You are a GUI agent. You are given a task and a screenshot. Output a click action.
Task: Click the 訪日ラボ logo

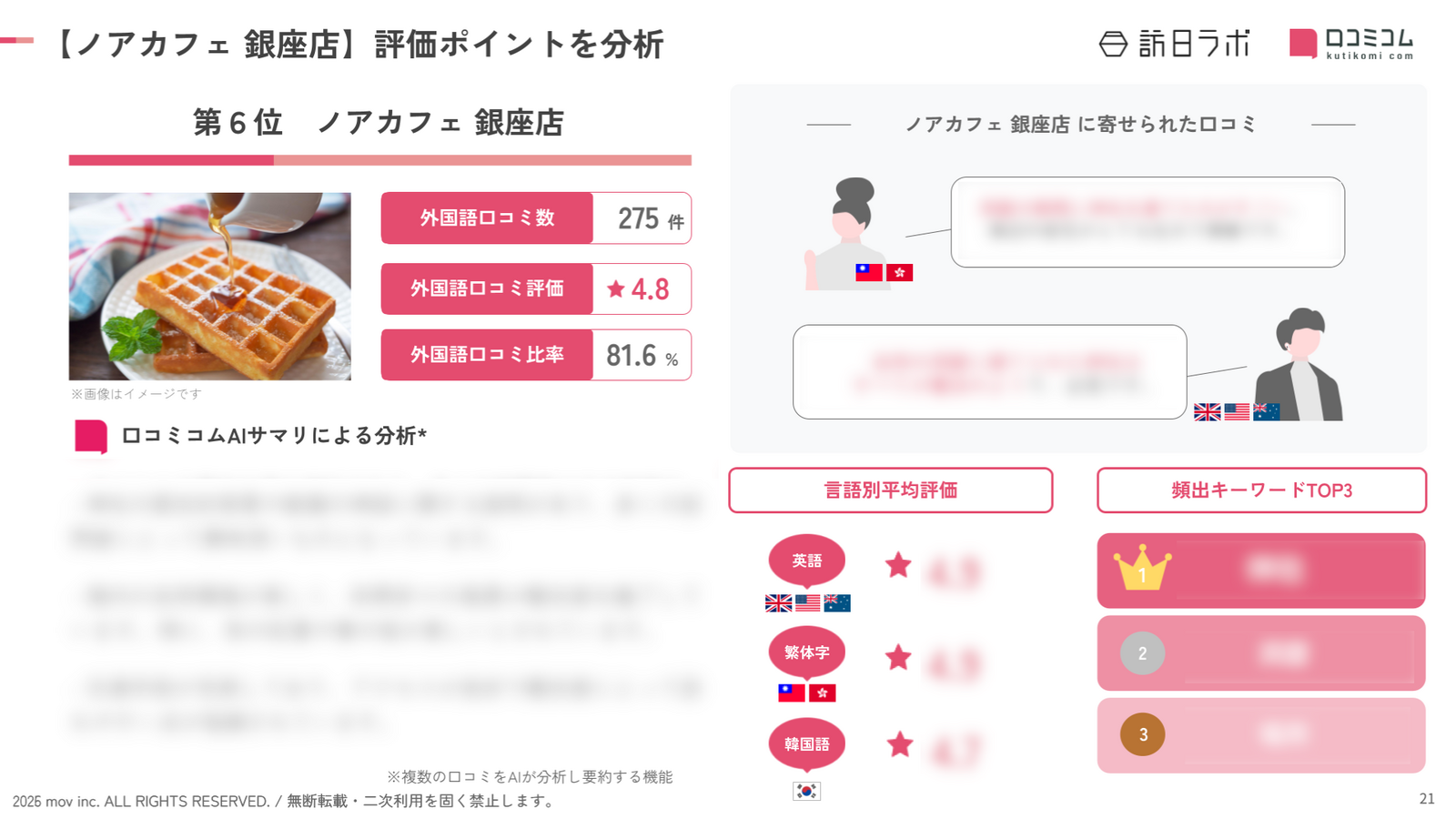coord(1174,43)
